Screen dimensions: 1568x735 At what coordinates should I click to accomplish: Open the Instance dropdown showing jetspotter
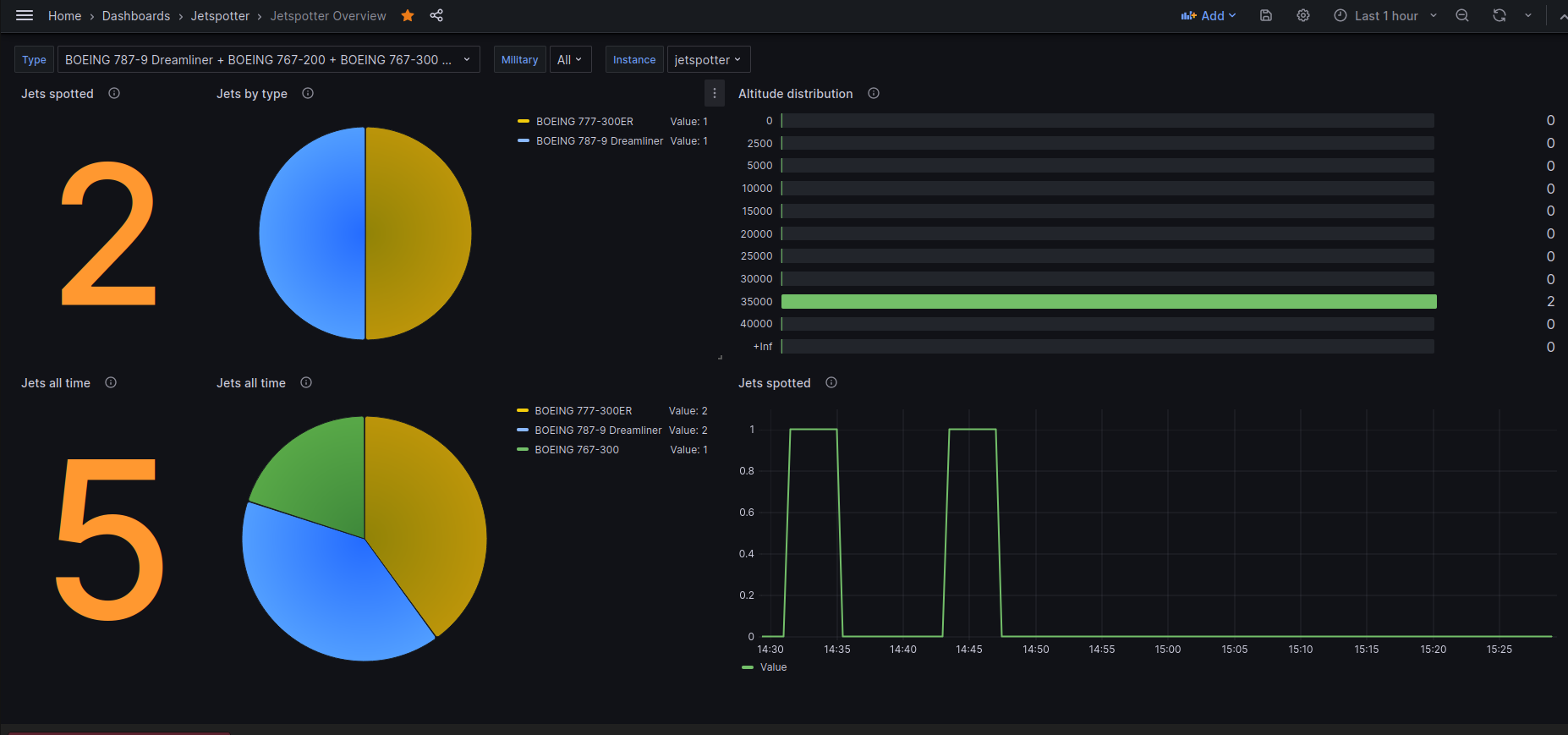[x=709, y=59]
